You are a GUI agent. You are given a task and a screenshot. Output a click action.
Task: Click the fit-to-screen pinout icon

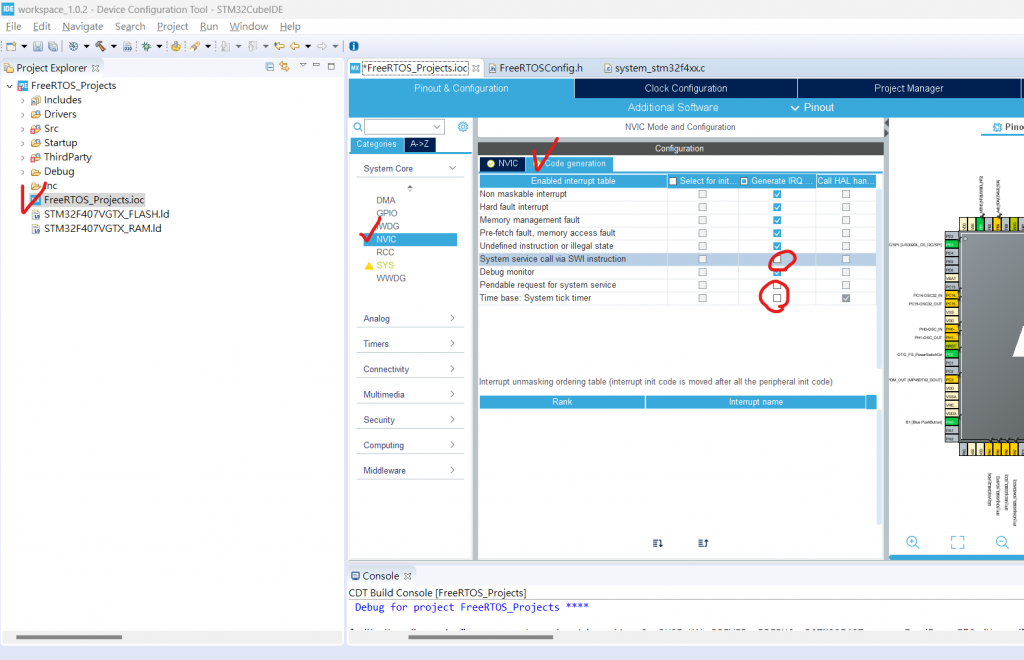[957, 542]
